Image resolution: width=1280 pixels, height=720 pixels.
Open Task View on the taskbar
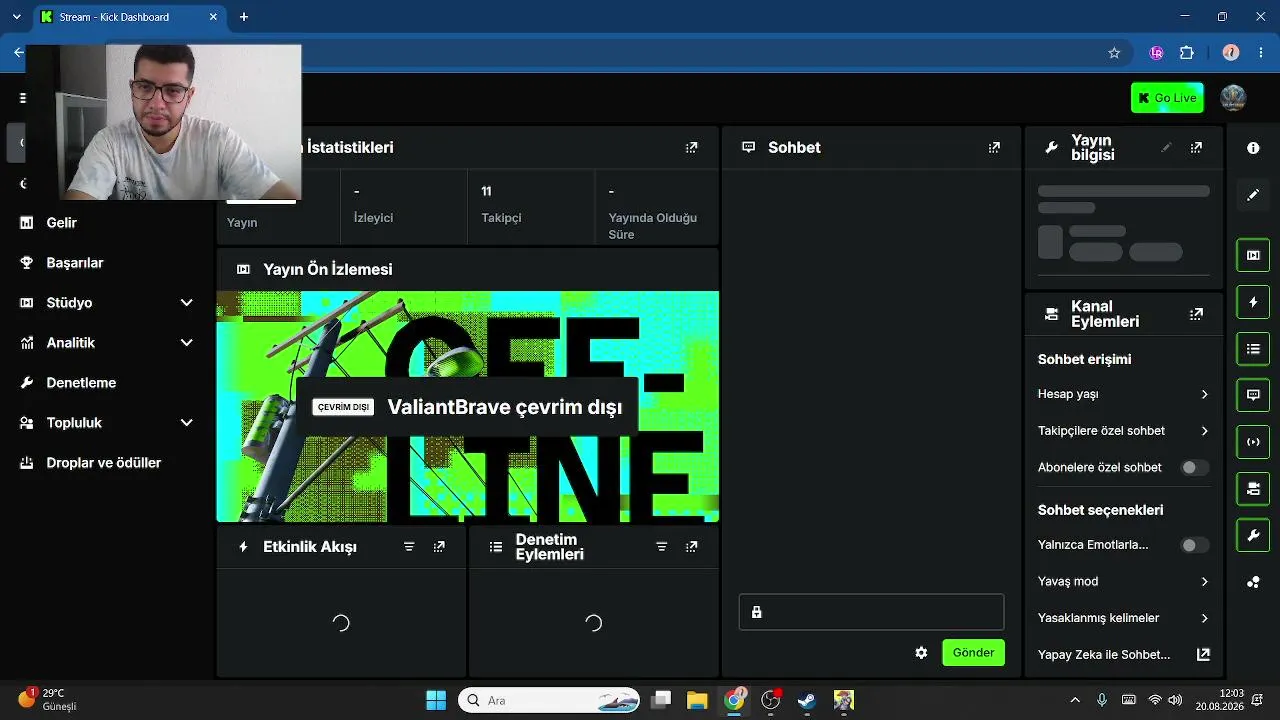coord(661,700)
